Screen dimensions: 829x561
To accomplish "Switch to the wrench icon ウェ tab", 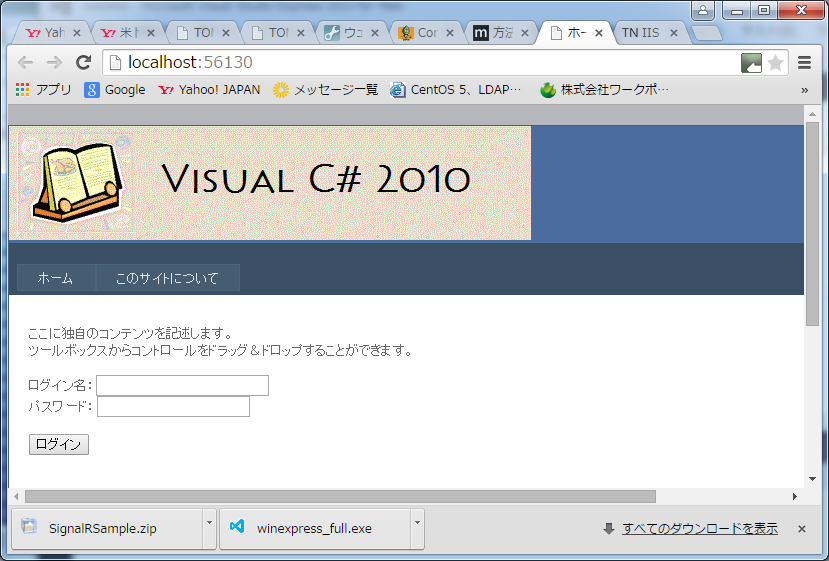I will pyautogui.click(x=351, y=33).
